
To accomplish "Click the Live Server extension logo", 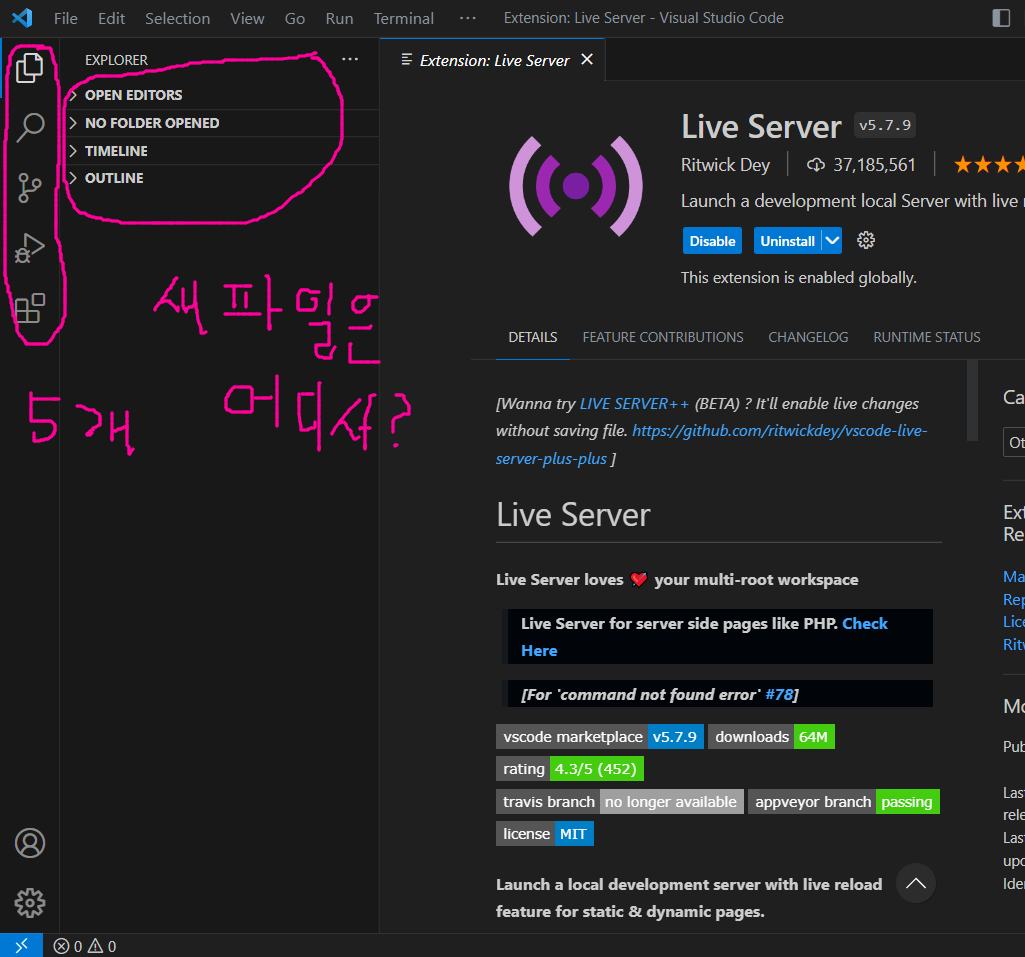I will [575, 186].
